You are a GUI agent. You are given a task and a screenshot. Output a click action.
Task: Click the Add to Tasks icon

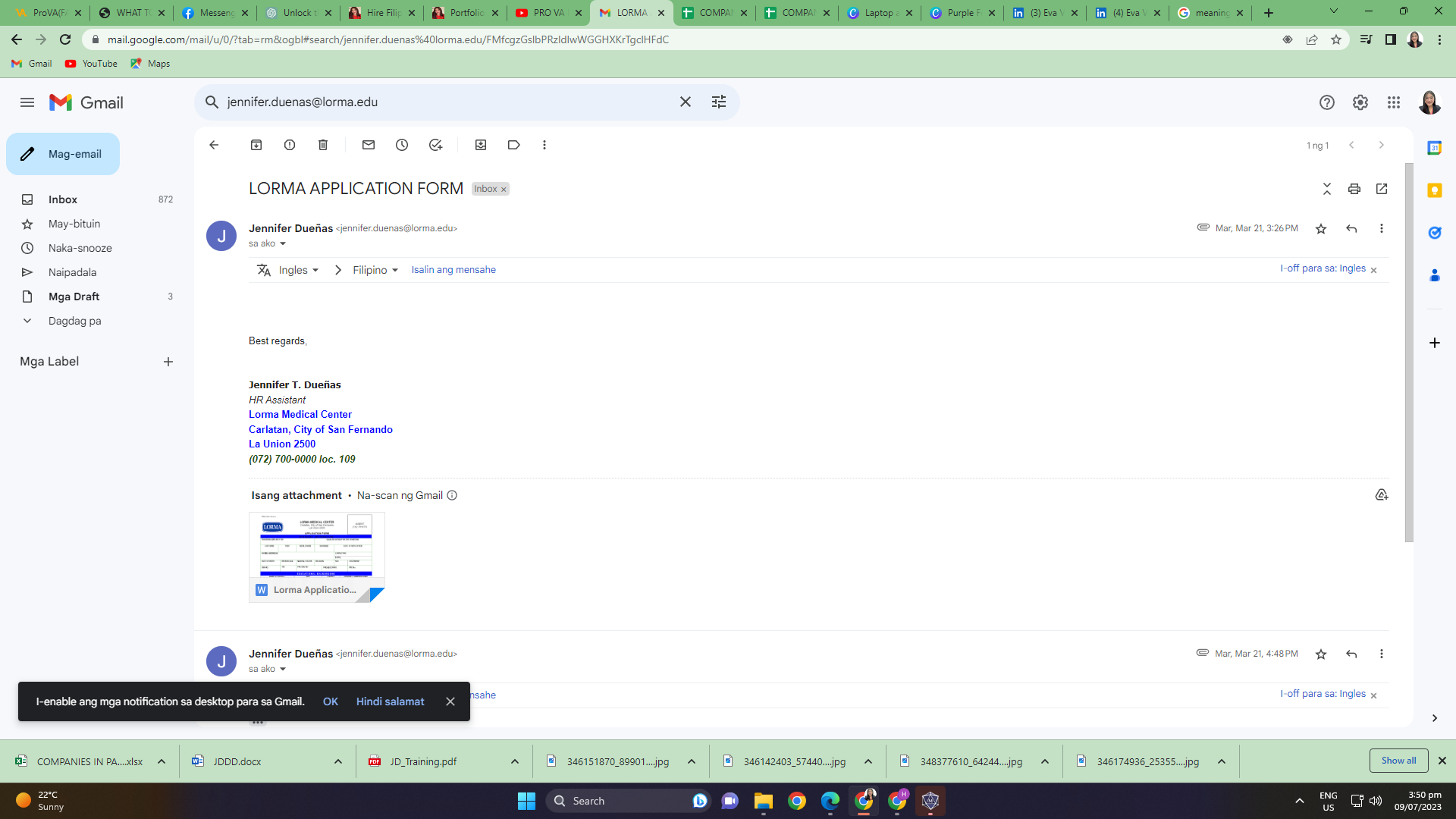(x=435, y=145)
